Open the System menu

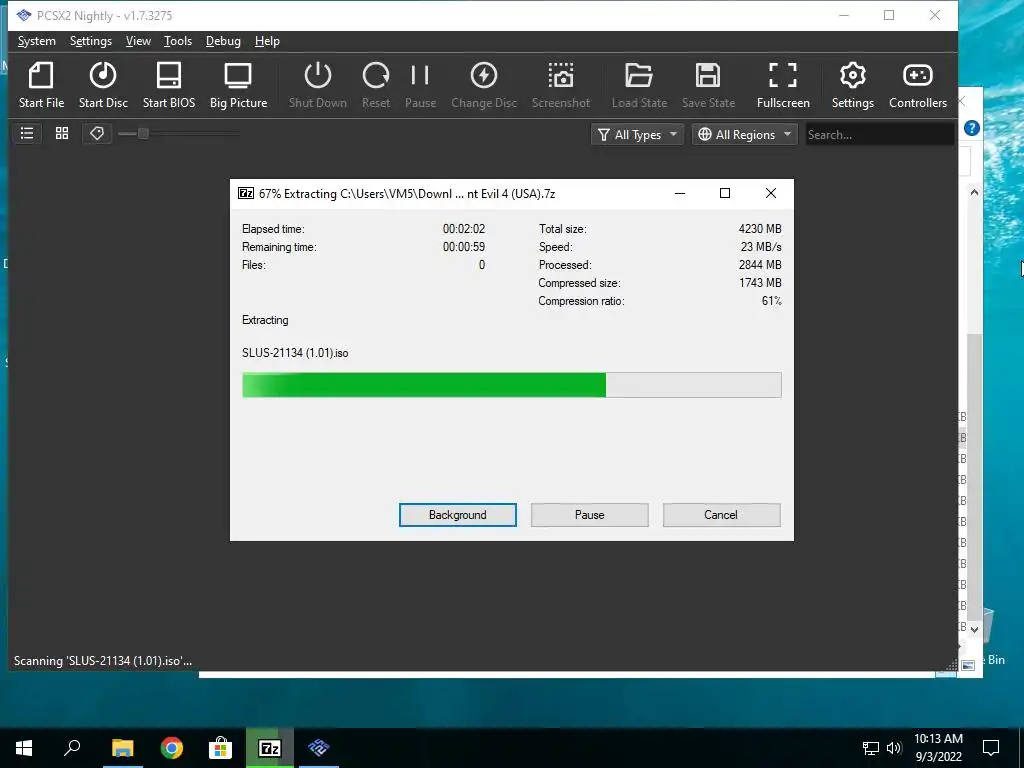[37, 41]
